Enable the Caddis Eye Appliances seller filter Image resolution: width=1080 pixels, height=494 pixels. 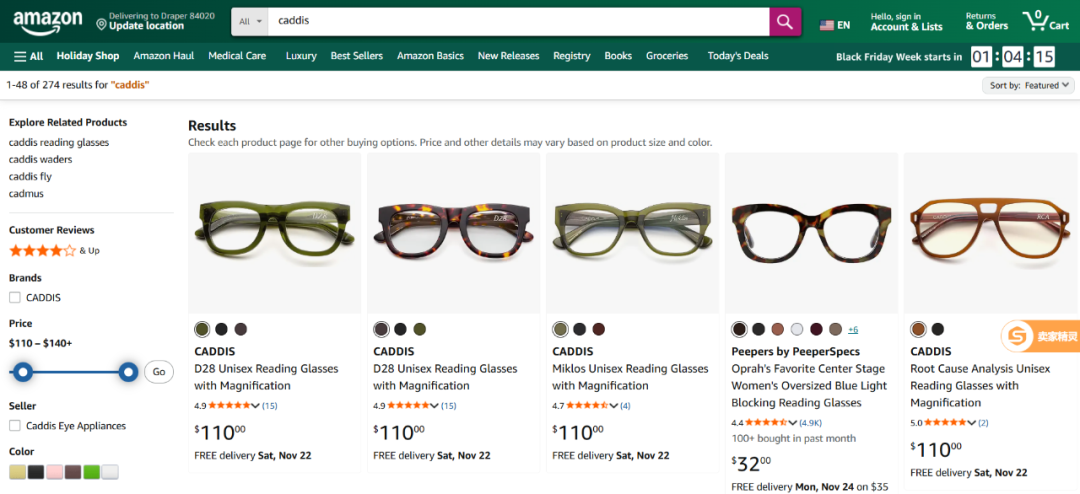pos(15,425)
